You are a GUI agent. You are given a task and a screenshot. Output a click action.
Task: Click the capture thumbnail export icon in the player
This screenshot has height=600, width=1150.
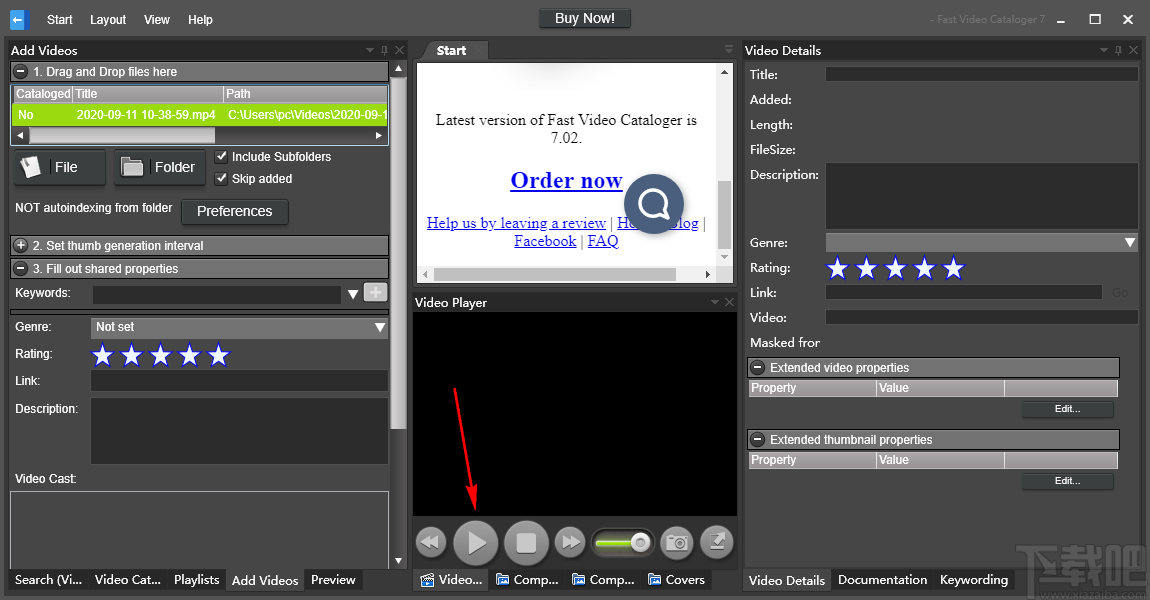716,542
